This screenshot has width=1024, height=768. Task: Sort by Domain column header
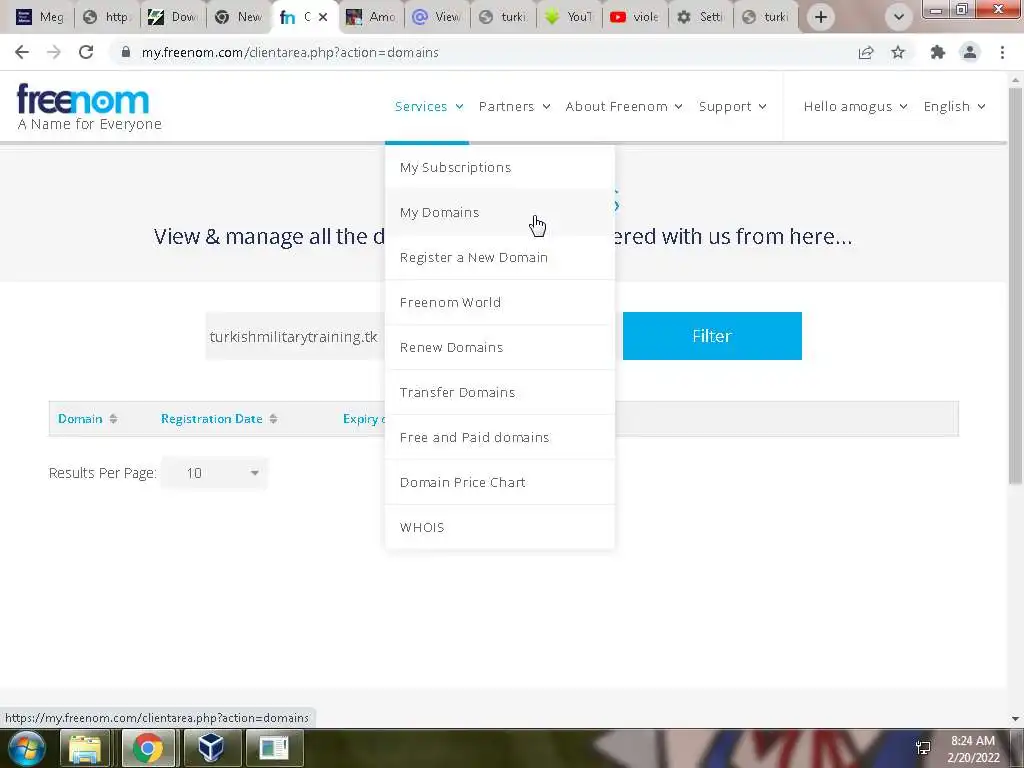pos(80,419)
